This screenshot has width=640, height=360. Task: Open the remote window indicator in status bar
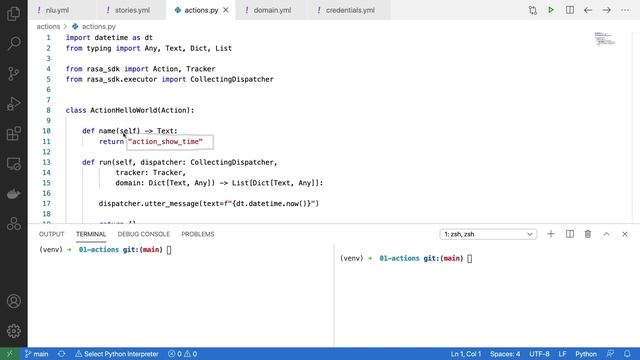[x=9, y=354]
